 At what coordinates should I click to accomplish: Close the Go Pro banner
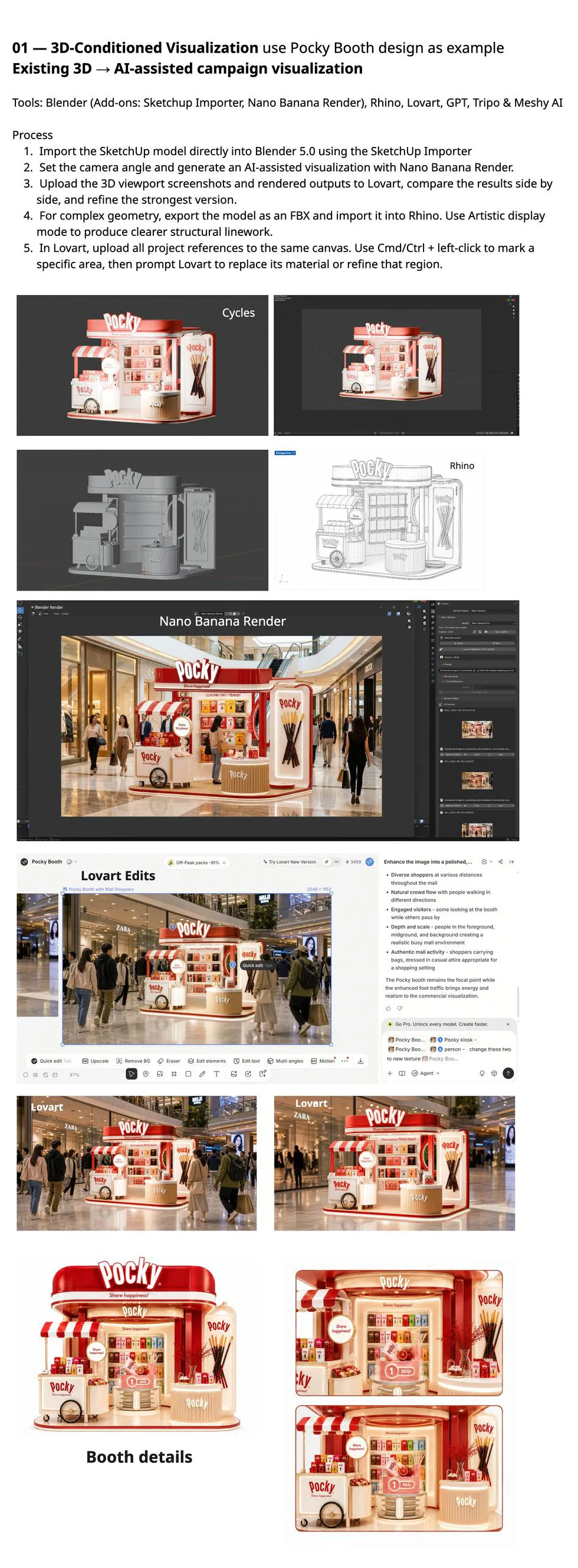tap(508, 1025)
